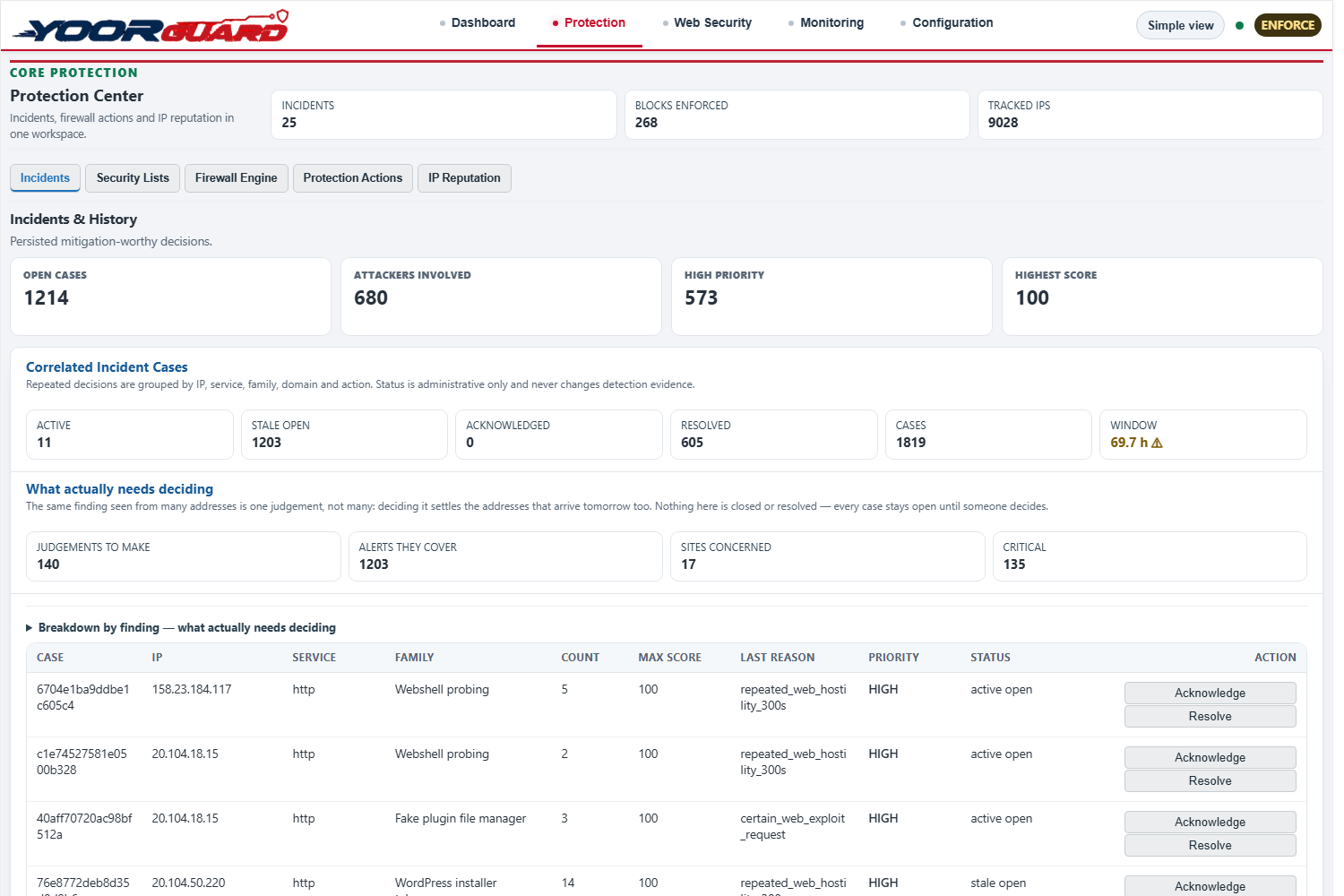Viewport: 1344px width, 896px height.
Task: Toggle the Simple view switch
Action: [x=1180, y=25]
